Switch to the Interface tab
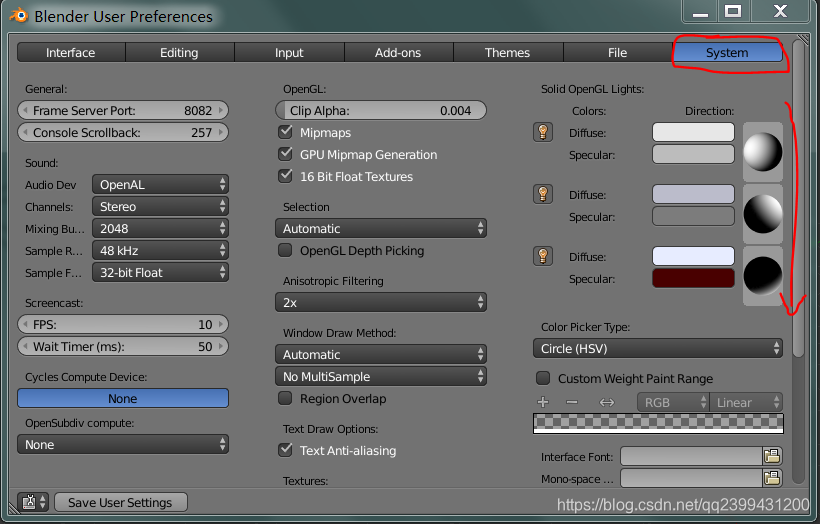Image resolution: width=820 pixels, height=524 pixels. coord(71,52)
